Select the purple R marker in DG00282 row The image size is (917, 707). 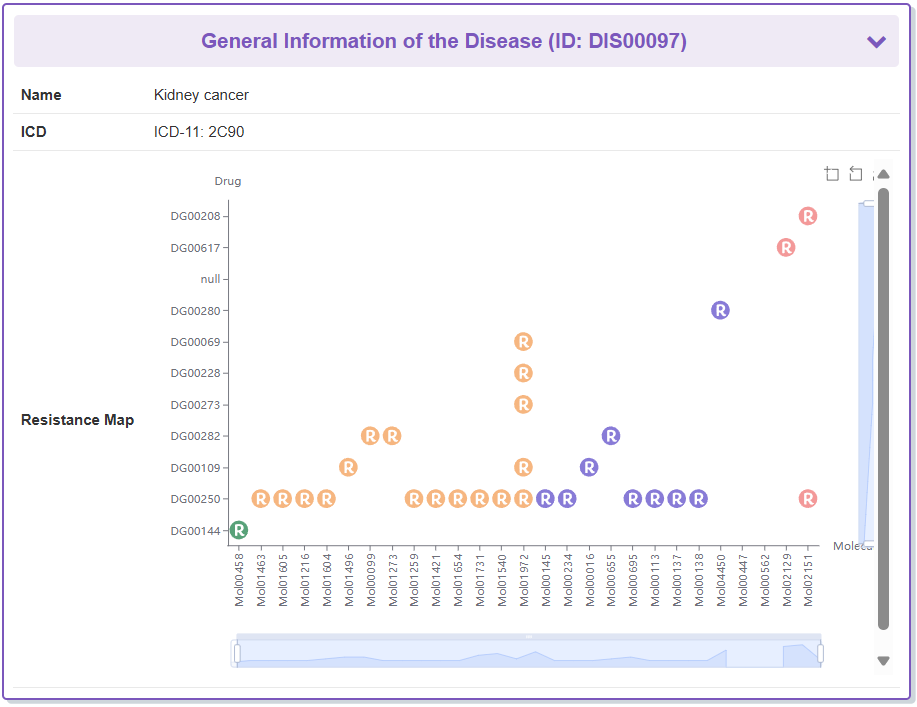tap(611, 436)
